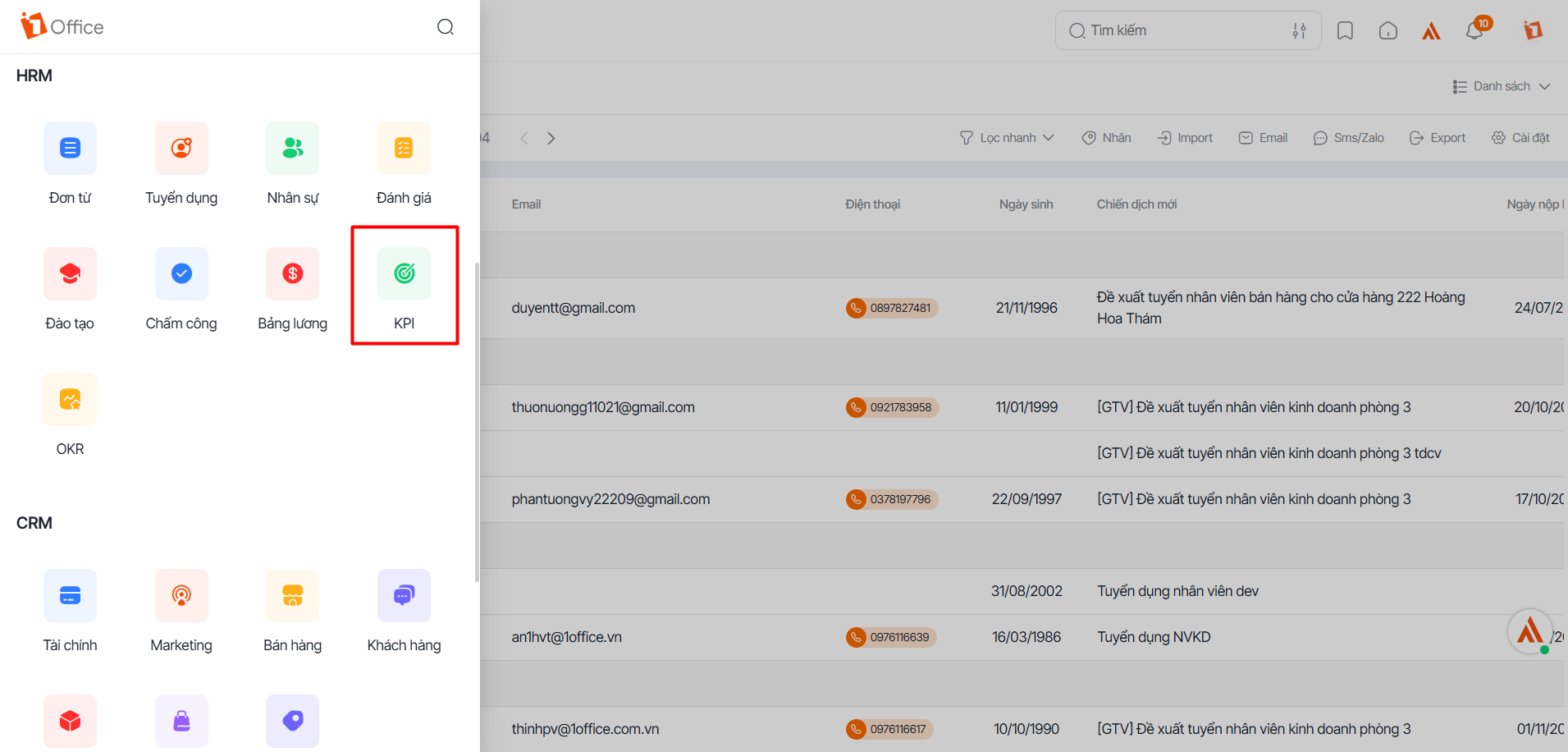Click the Import button
This screenshot has width=1568, height=752.
click(1185, 138)
